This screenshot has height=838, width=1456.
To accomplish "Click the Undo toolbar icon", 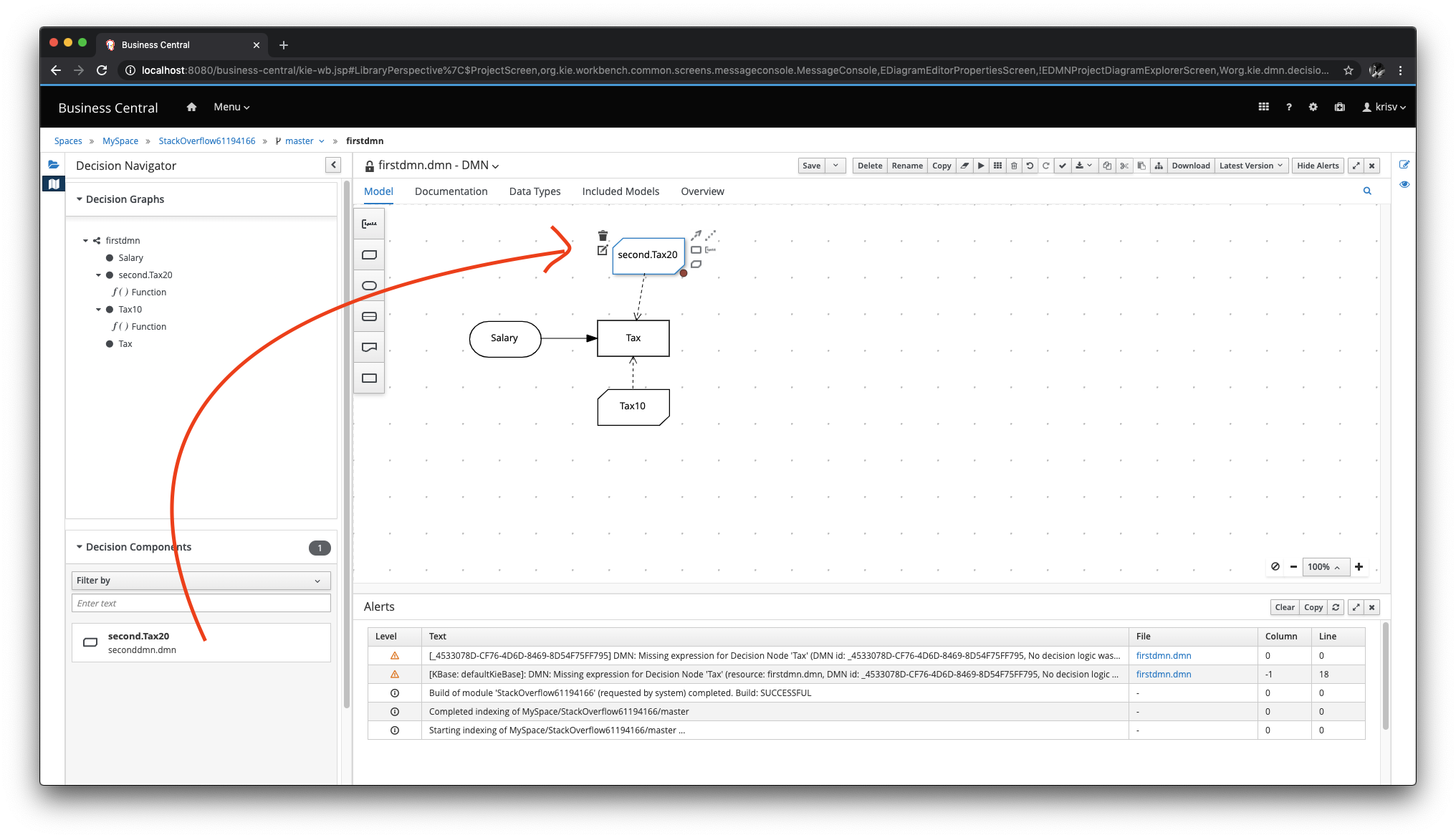I will [x=1030, y=166].
